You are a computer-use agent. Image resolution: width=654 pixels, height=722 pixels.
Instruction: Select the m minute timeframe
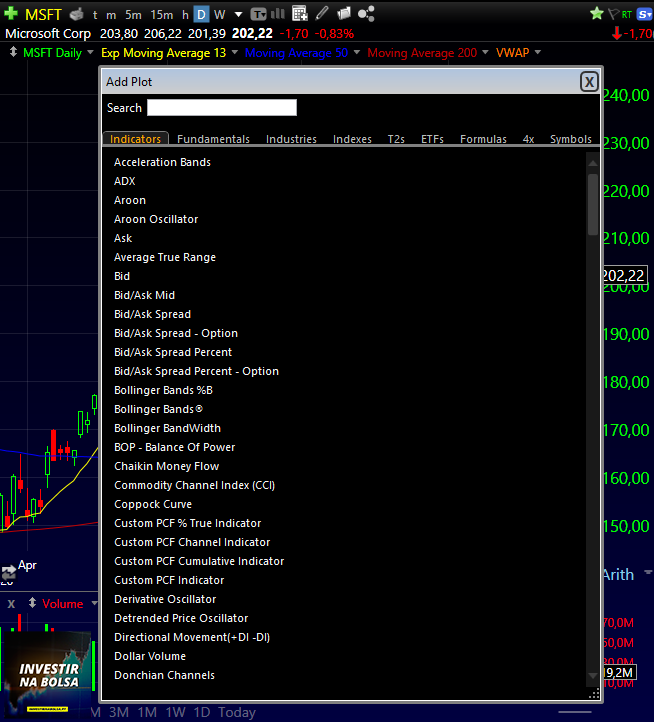111,15
